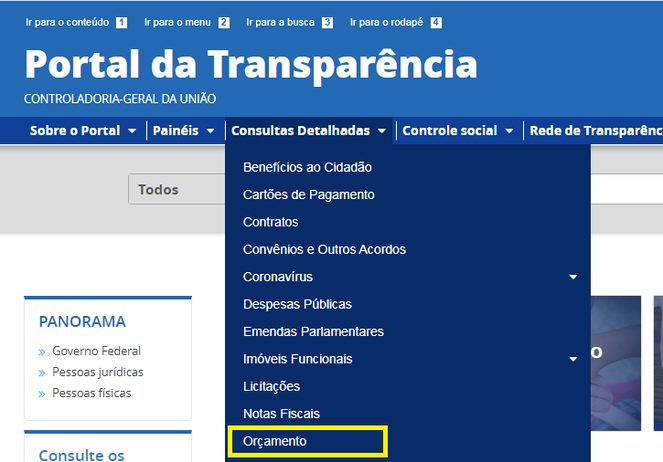
Task: Click Orçamento in the dropdown menu
Action: (x=274, y=441)
